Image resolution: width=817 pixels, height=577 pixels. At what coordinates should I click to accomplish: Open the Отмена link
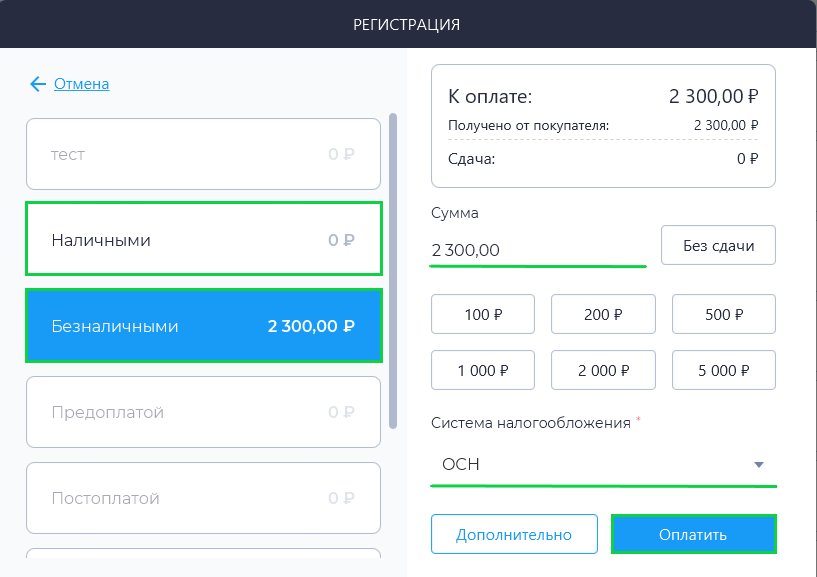pyautogui.click(x=82, y=84)
